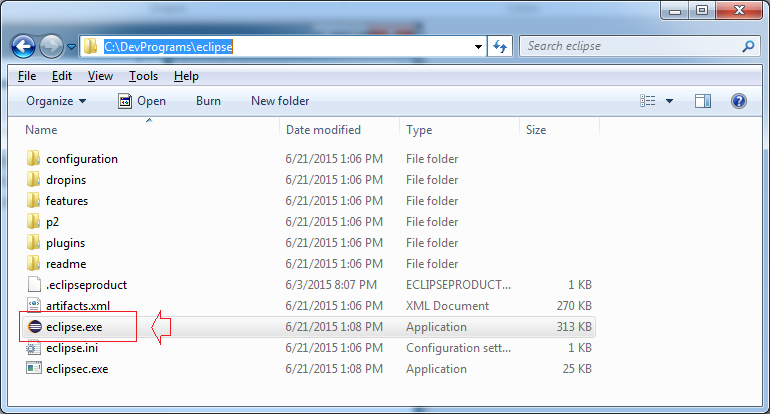The height and width of the screenshot is (414, 770).
Task: Open the File menu
Action: [27, 76]
